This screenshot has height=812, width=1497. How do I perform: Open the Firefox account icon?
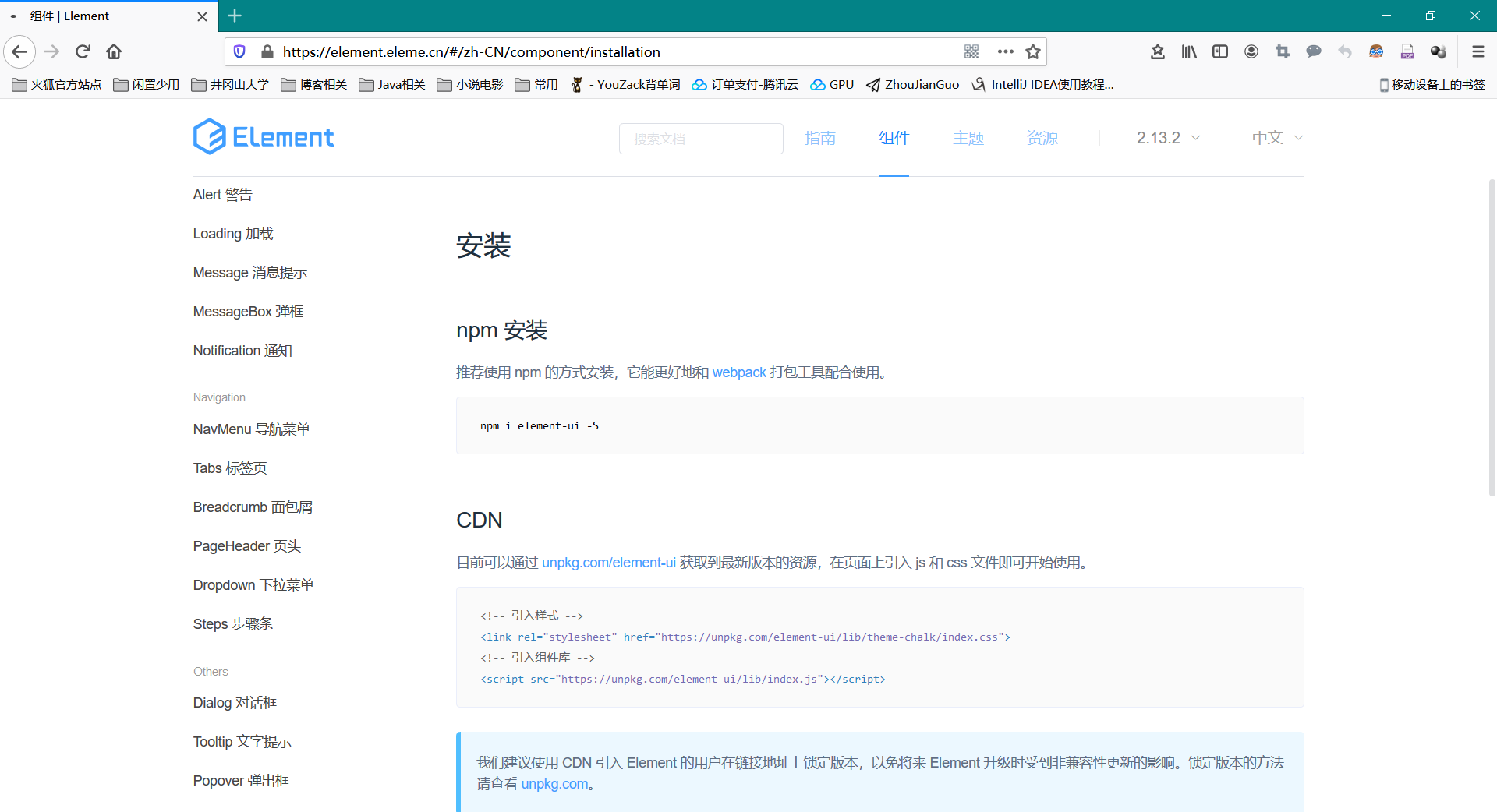(1251, 51)
